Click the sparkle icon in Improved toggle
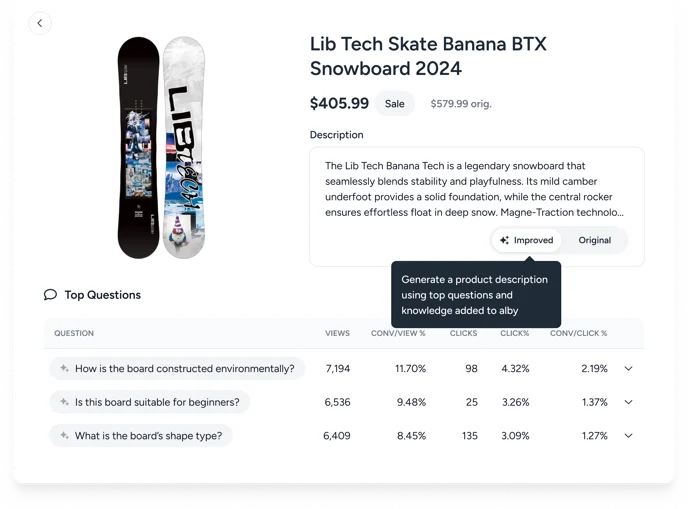688x509 pixels. coord(504,240)
